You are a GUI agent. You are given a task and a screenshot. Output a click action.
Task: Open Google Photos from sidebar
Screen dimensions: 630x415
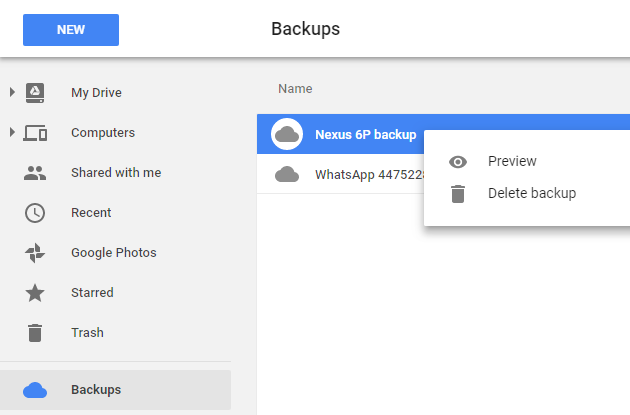[x=114, y=253]
